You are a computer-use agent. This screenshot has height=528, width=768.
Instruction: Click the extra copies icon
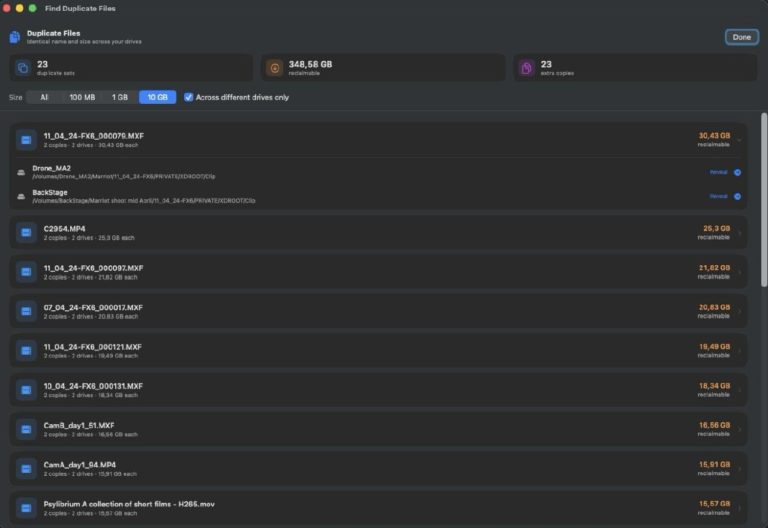click(527, 68)
